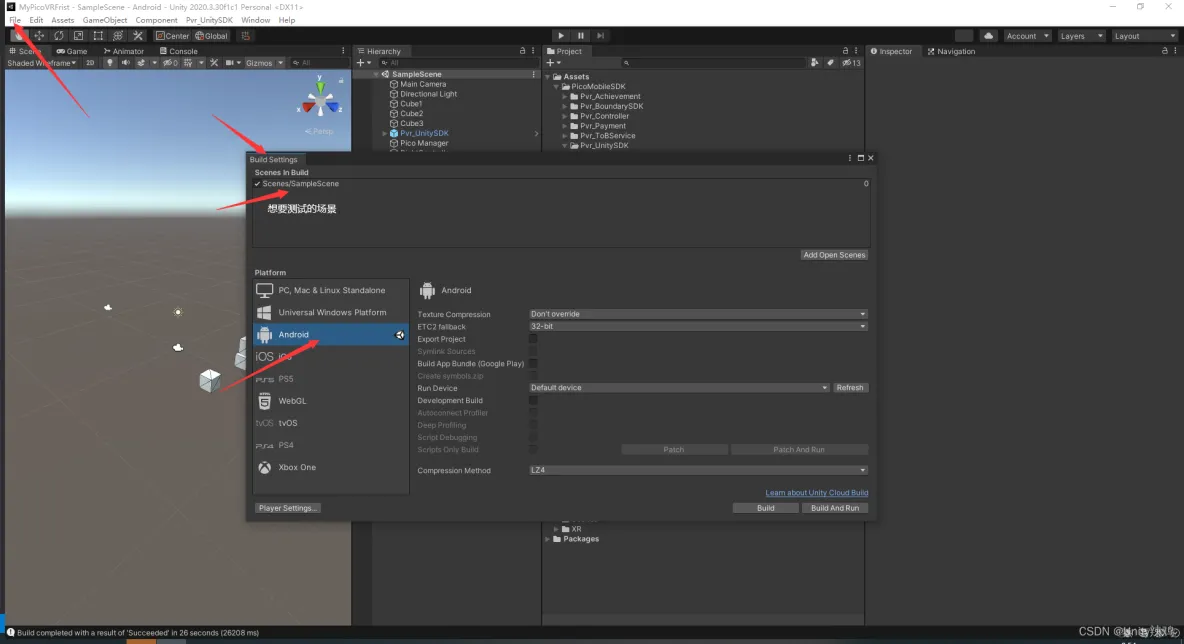Screen dimensions: 1184x644
Task: Toggle Global rotation mode button
Action: pos(211,35)
